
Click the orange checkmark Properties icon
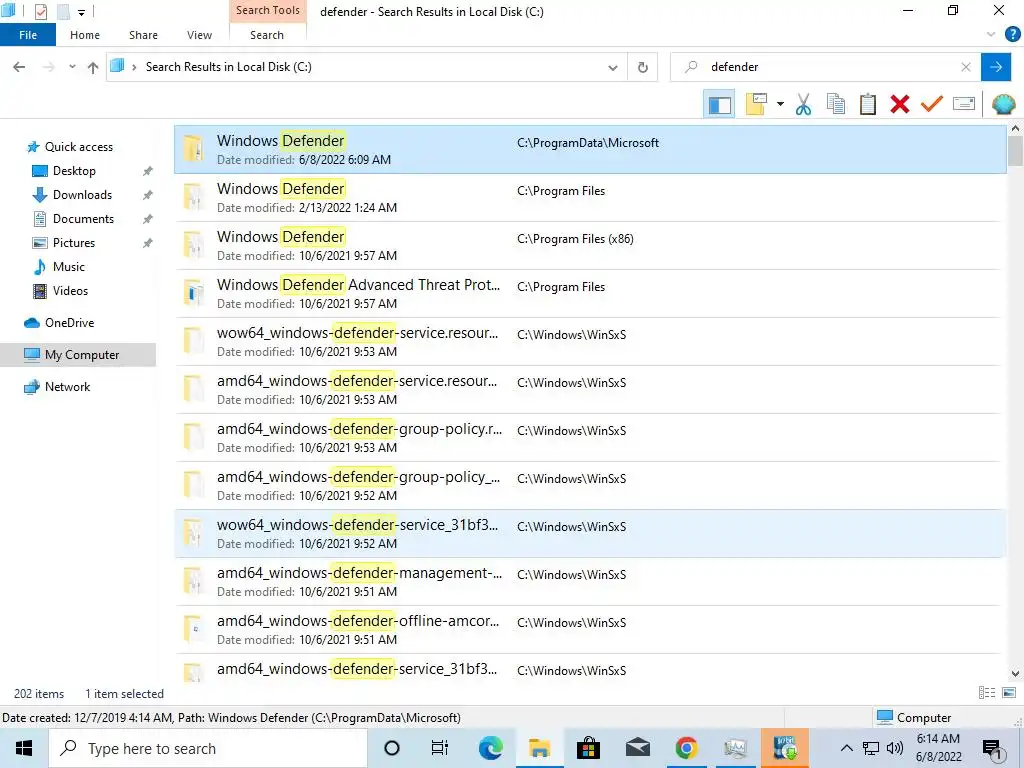click(932, 104)
